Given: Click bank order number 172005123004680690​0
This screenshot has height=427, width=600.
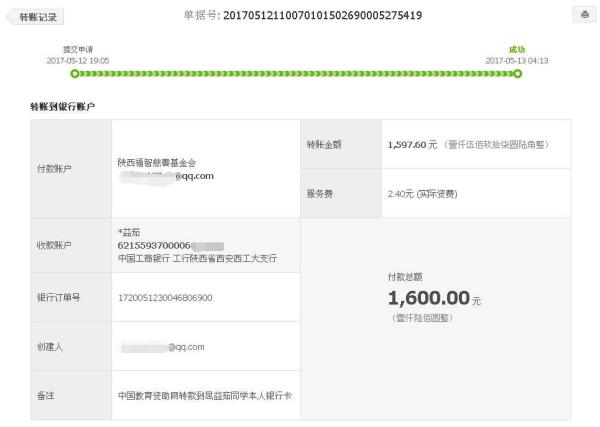Looking at the screenshot, I should [x=165, y=298].
